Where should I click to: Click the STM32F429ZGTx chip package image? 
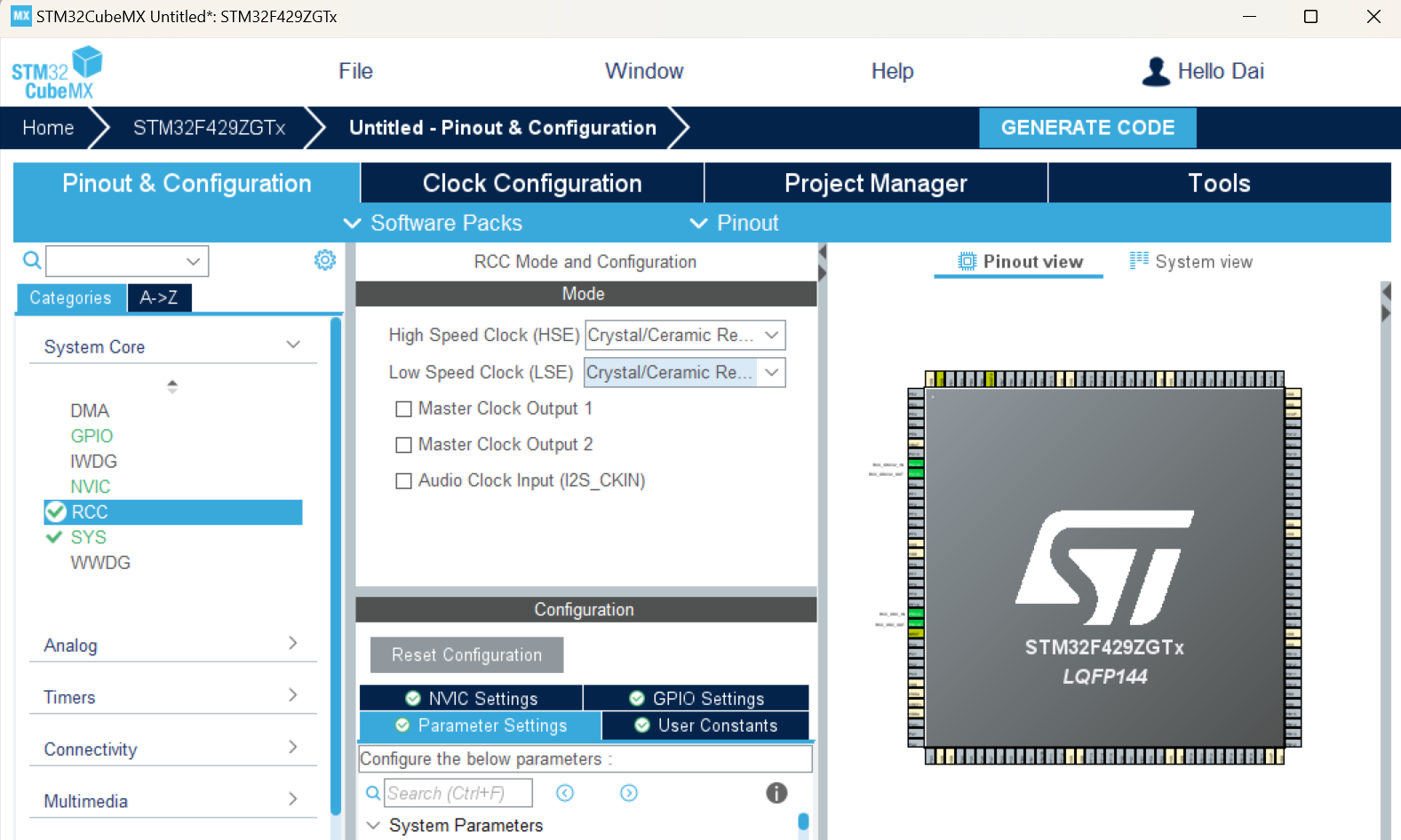pos(1104,567)
